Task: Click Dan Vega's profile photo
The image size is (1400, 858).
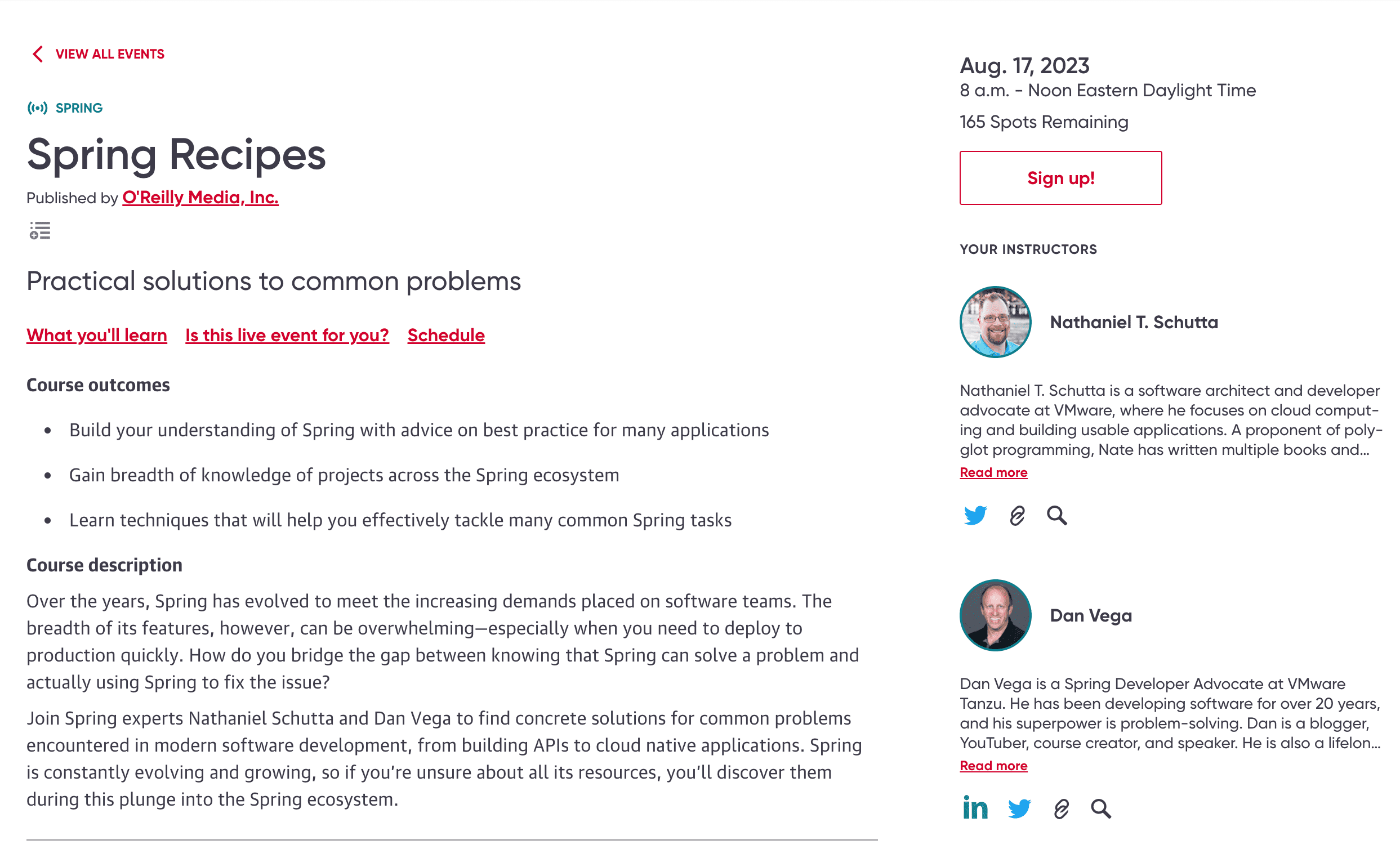Action: click(995, 615)
